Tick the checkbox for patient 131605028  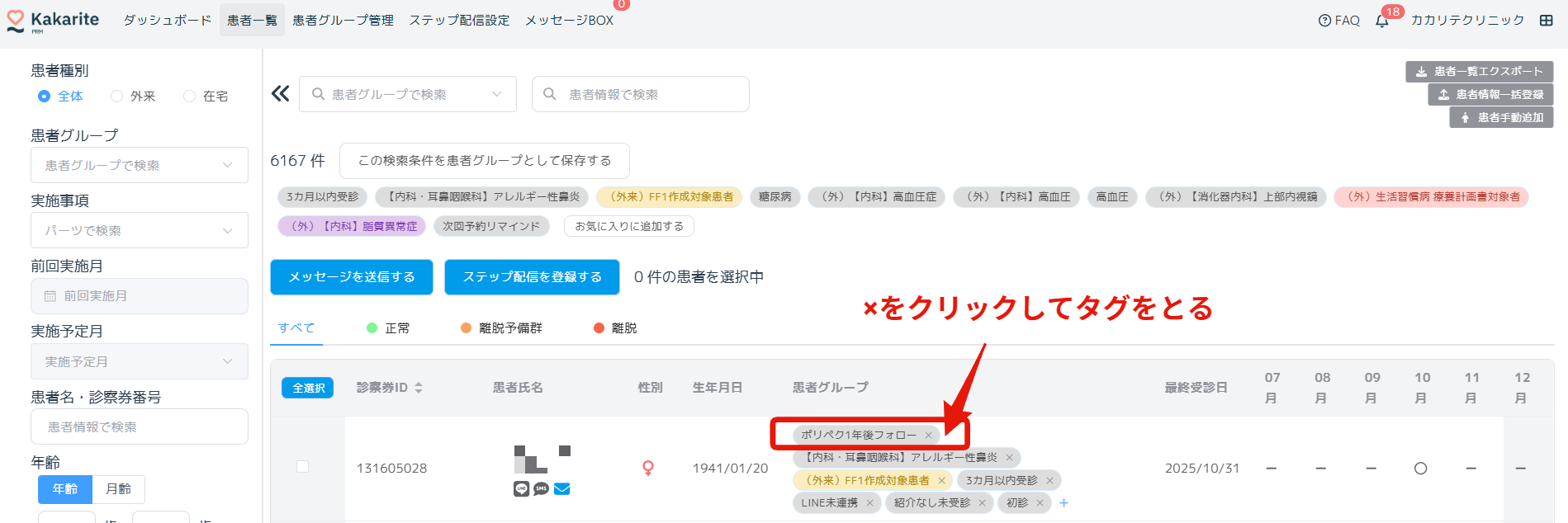pos(302,467)
